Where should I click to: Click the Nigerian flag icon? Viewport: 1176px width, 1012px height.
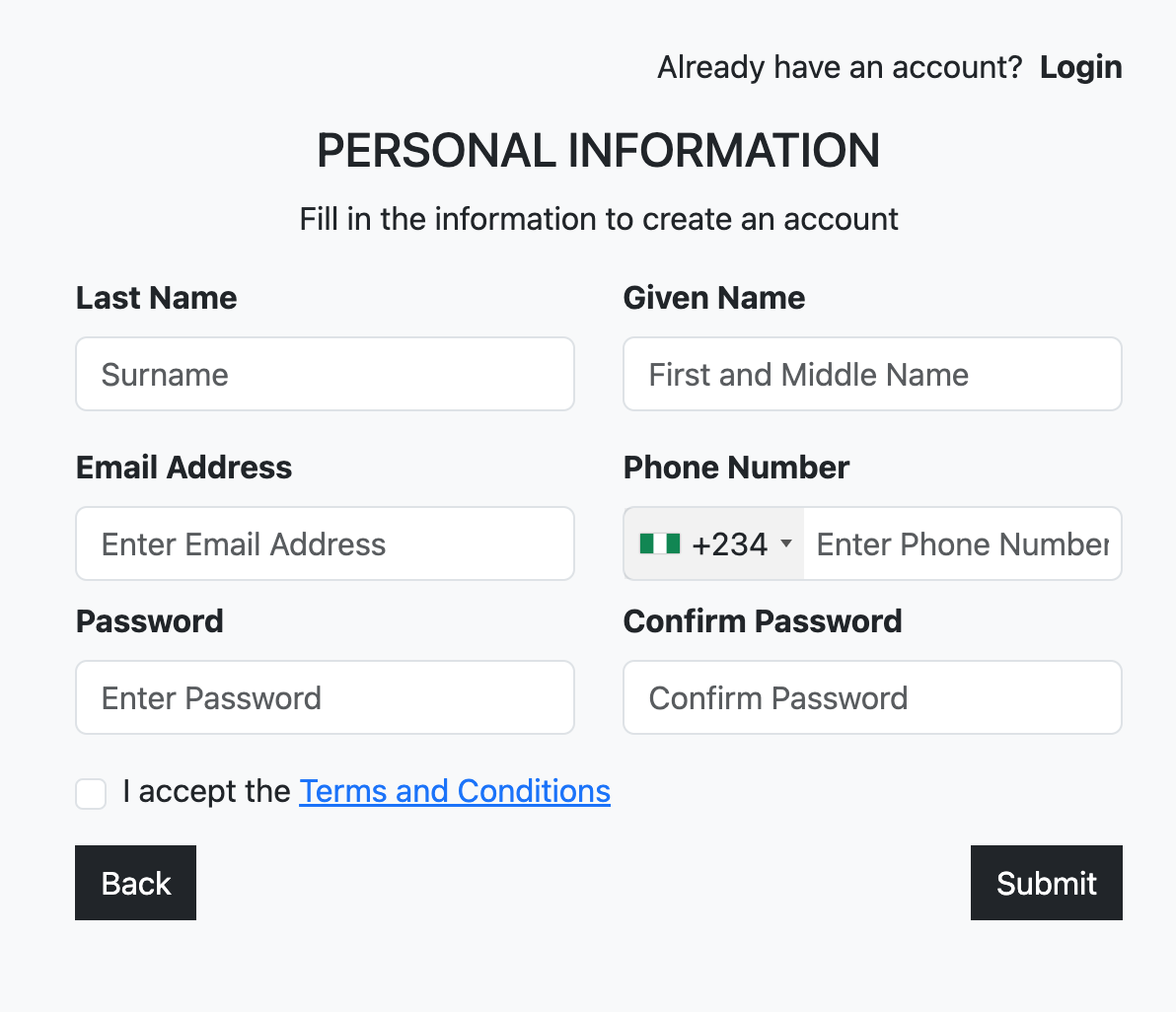pyautogui.click(x=659, y=543)
